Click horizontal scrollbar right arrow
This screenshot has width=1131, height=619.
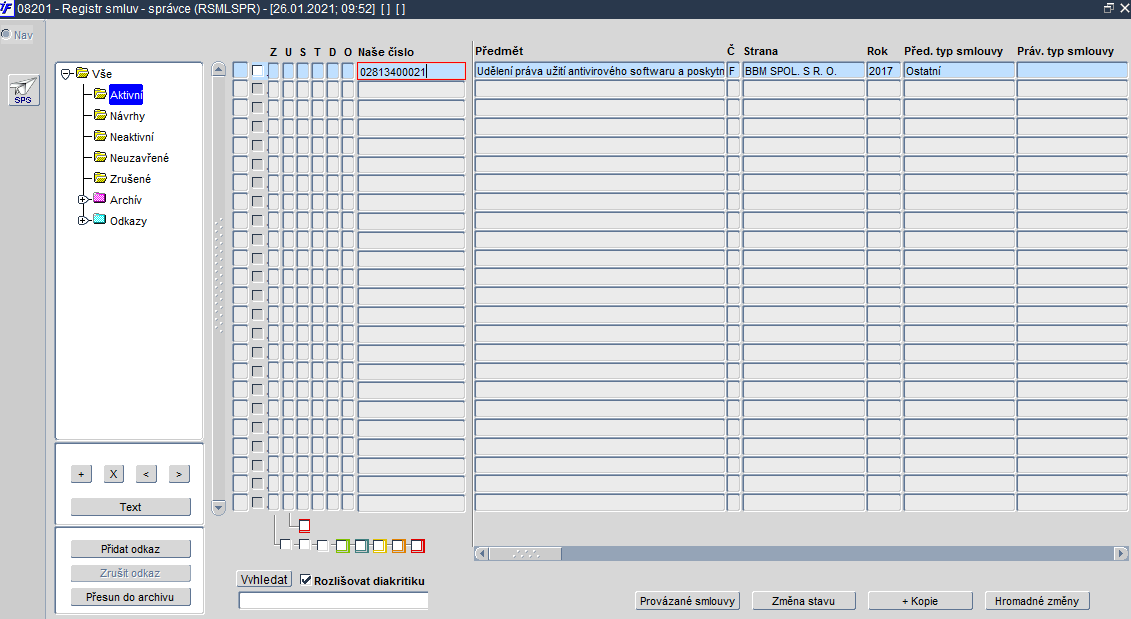point(1120,553)
